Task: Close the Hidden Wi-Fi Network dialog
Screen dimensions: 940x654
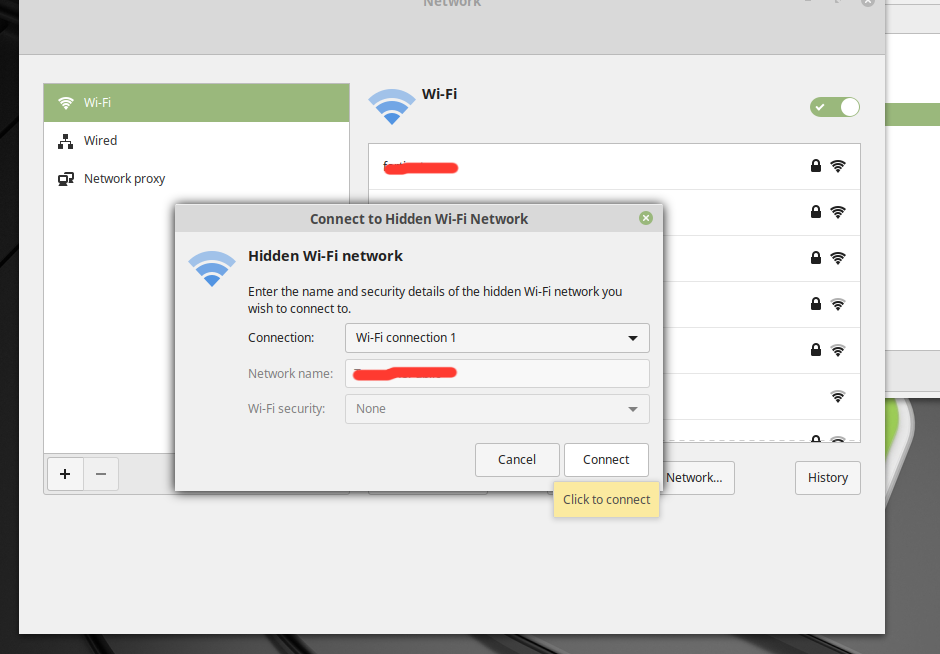Action: 646,218
